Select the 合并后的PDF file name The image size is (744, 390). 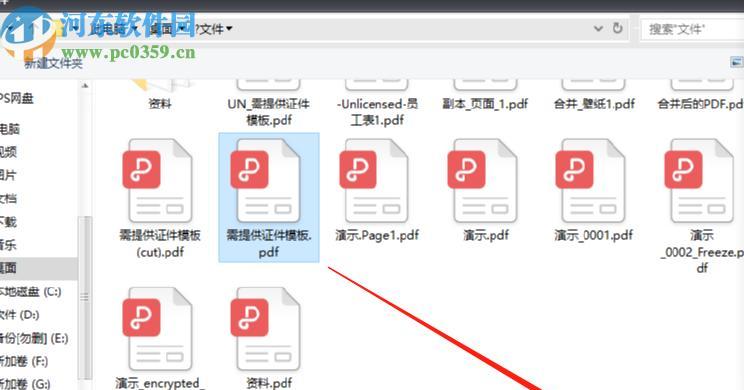[x=700, y=103]
